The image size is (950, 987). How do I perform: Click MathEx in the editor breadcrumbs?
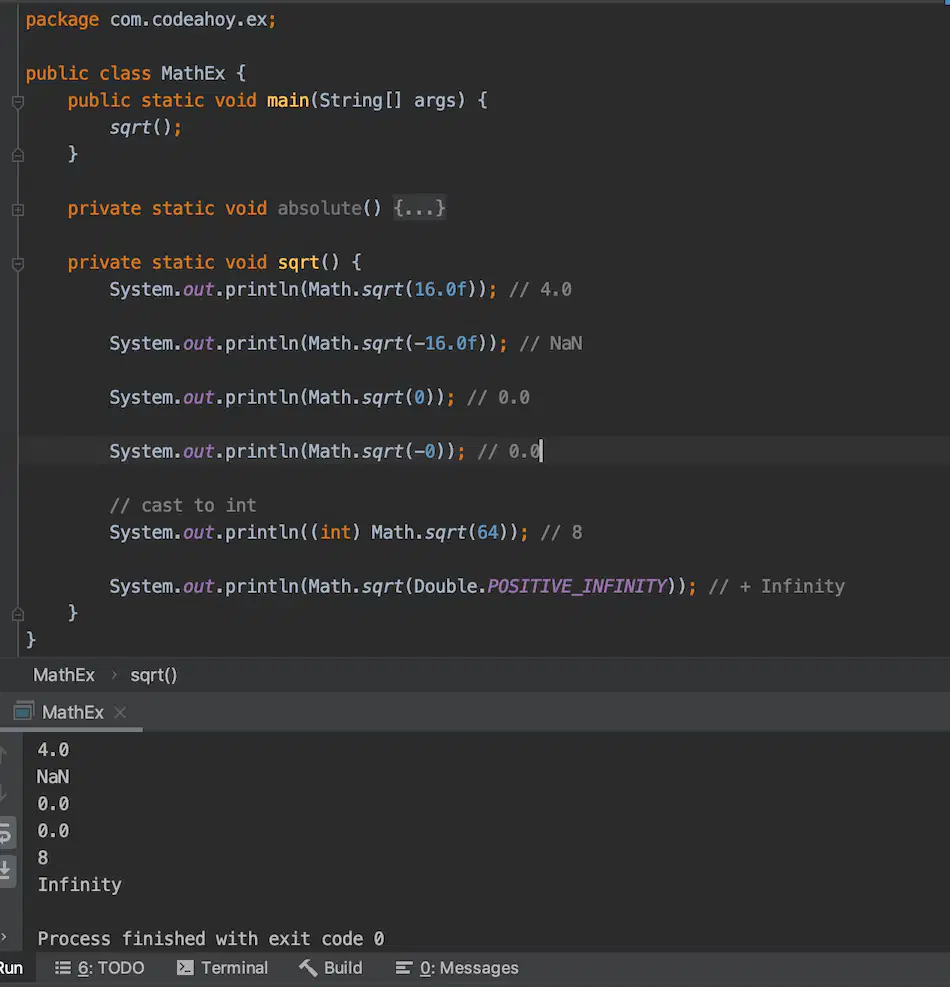pos(64,675)
